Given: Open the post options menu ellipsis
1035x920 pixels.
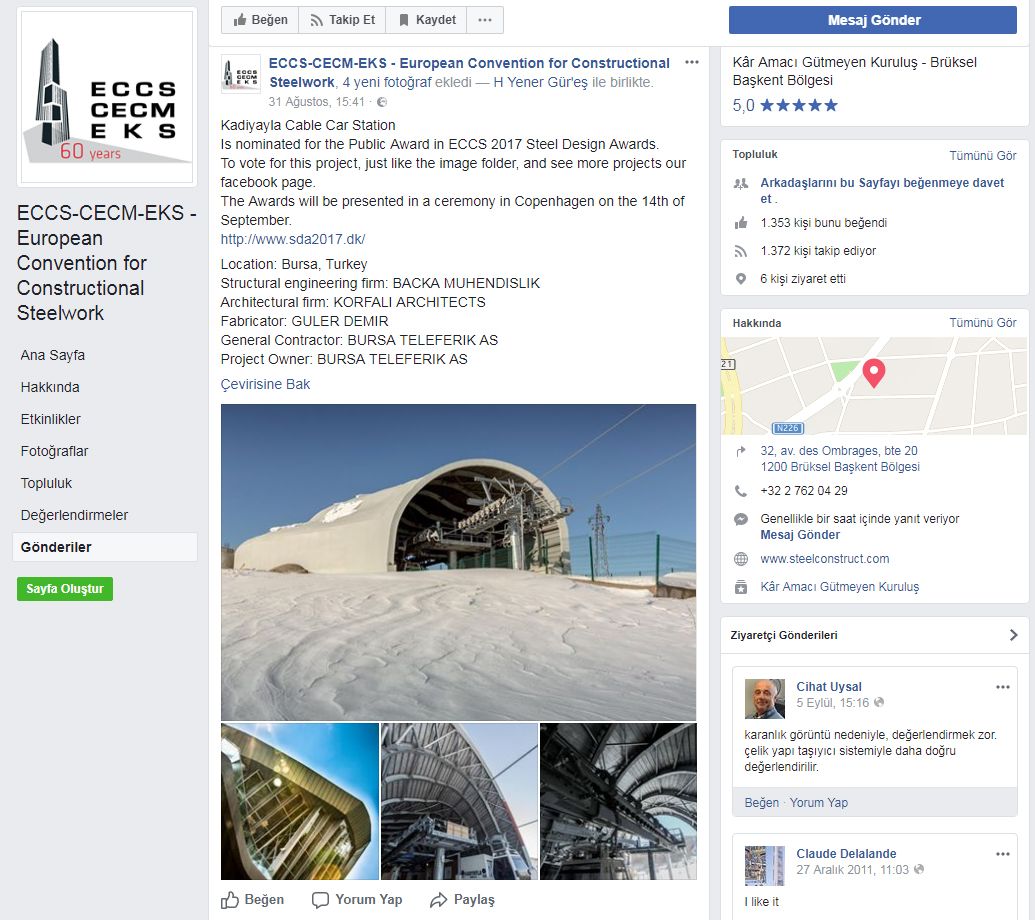Looking at the screenshot, I should point(692,62).
